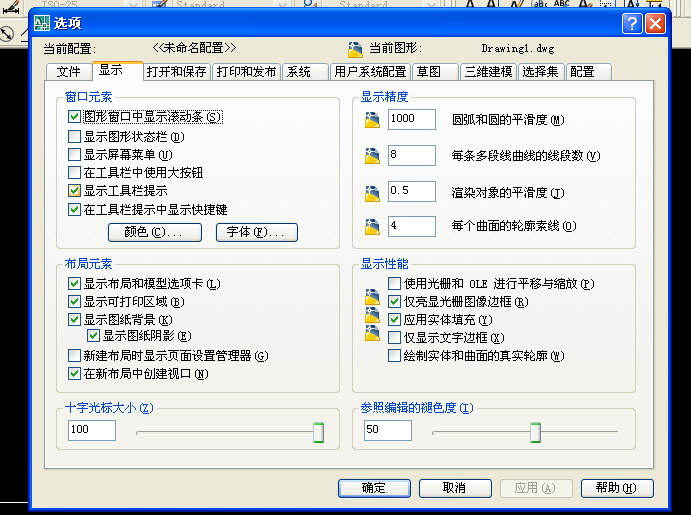Click drawing icon beside 应用实体填充
This screenshot has height=515, width=691.
click(372, 315)
